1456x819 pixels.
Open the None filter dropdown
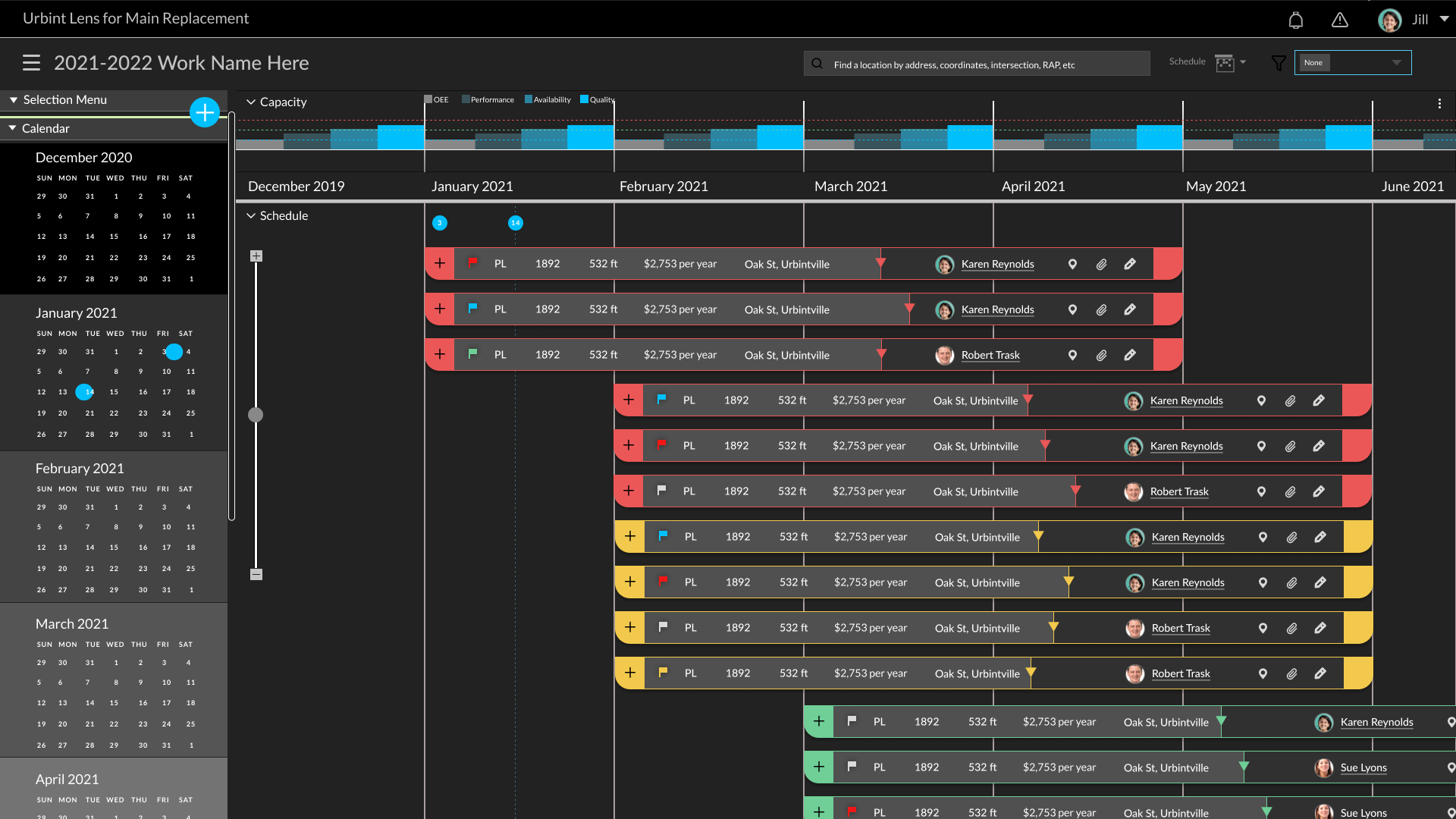[1352, 63]
